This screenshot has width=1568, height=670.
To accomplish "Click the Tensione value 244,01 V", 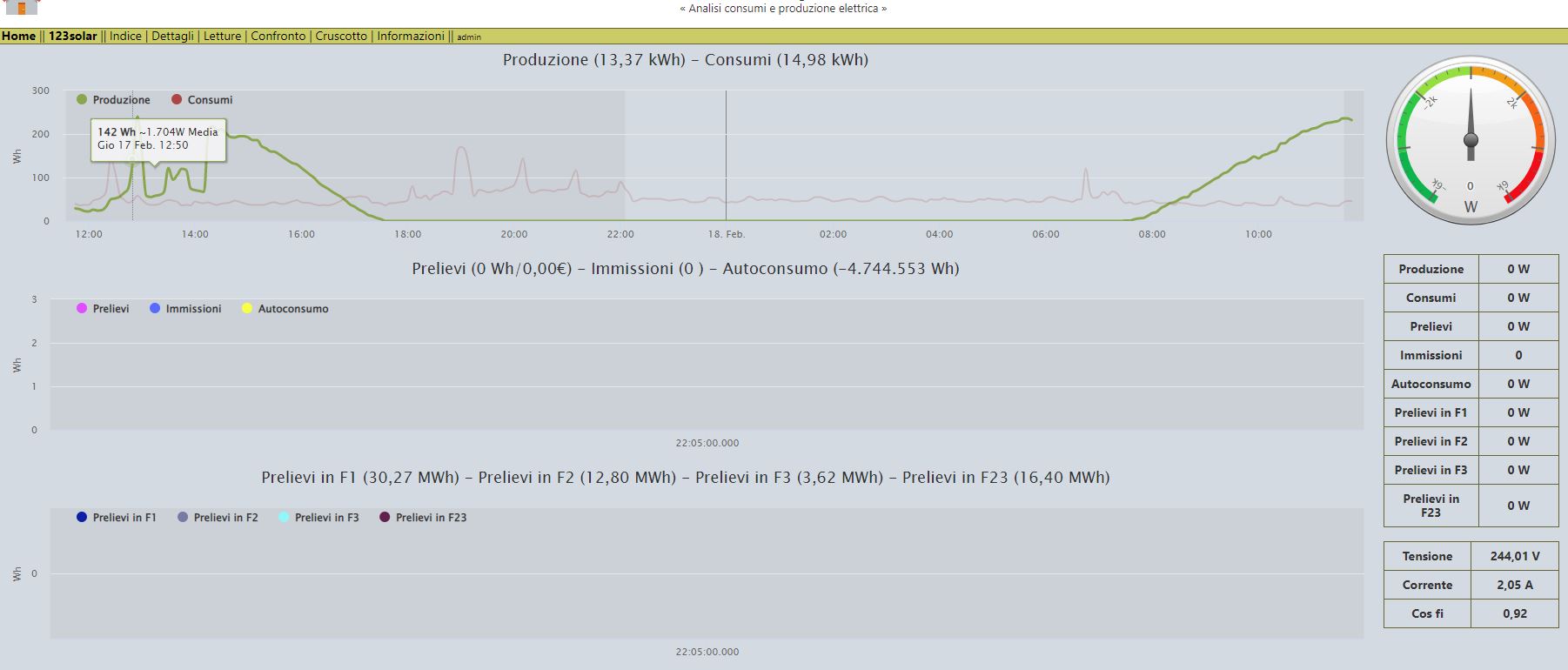I will coord(1515,556).
